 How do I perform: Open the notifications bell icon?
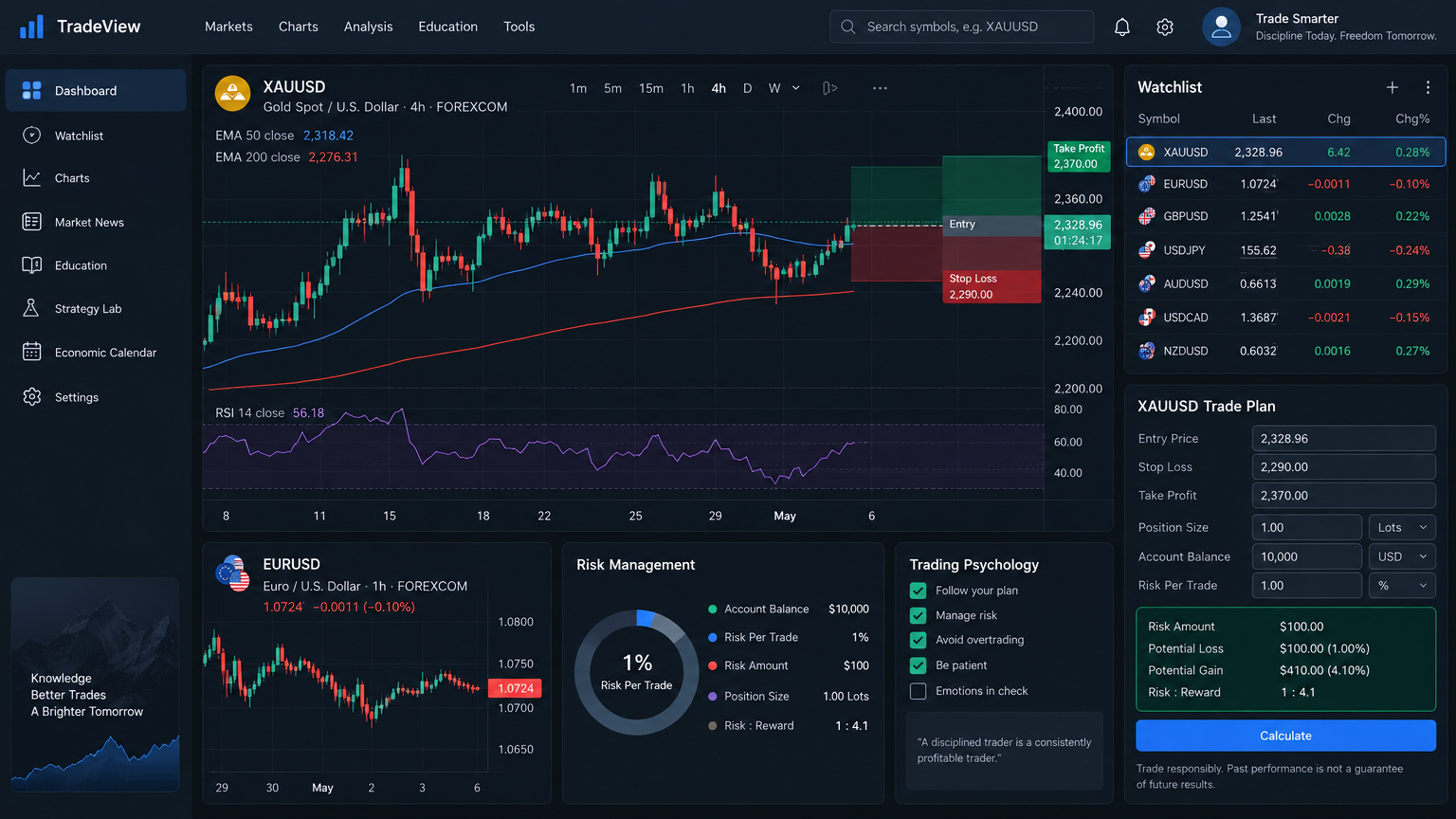click(1122, 27)
